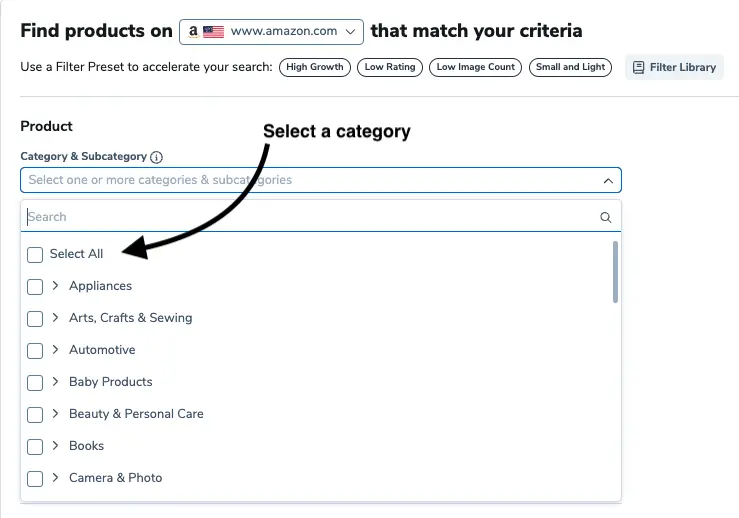Apply the Low Rating filter preset
739x518 pixels.
pyautogui.click(x=389, y=67)
